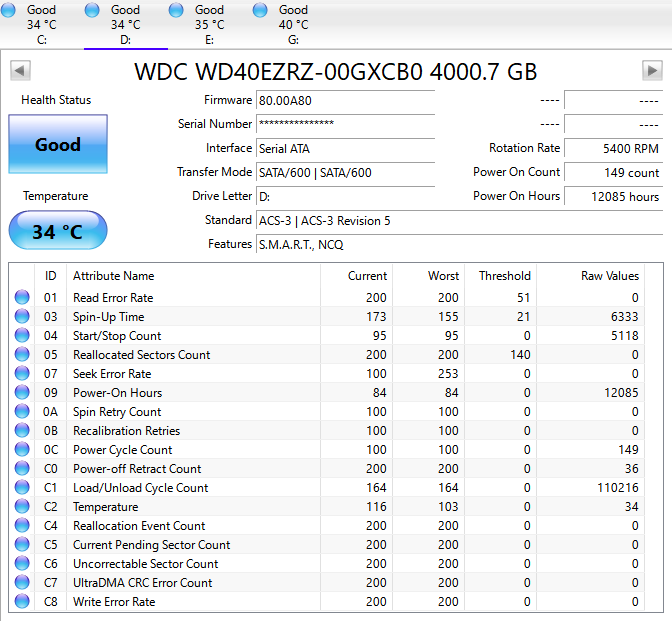Click status orb of Uncorrectable Sector Count row
The height and width of the screenshot is (621, 672).
(x=22, y=563)
